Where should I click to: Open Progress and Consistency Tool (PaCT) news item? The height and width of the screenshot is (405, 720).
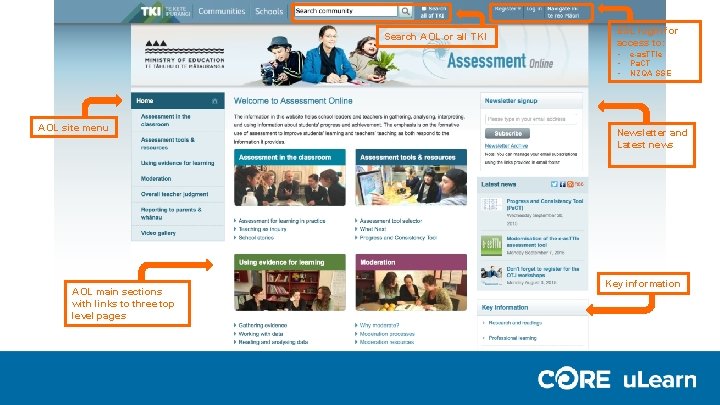pos(545,204)
